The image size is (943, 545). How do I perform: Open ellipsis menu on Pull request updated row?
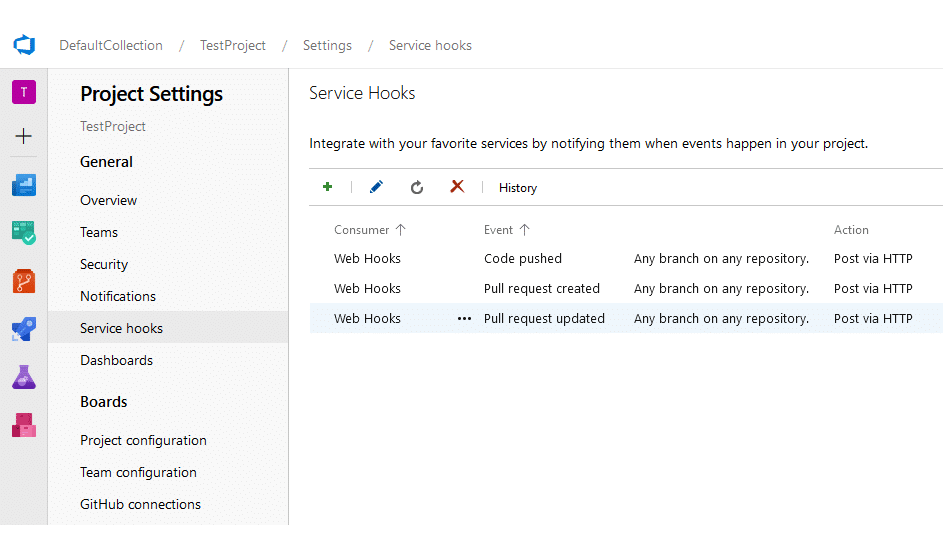pos(464,319)
